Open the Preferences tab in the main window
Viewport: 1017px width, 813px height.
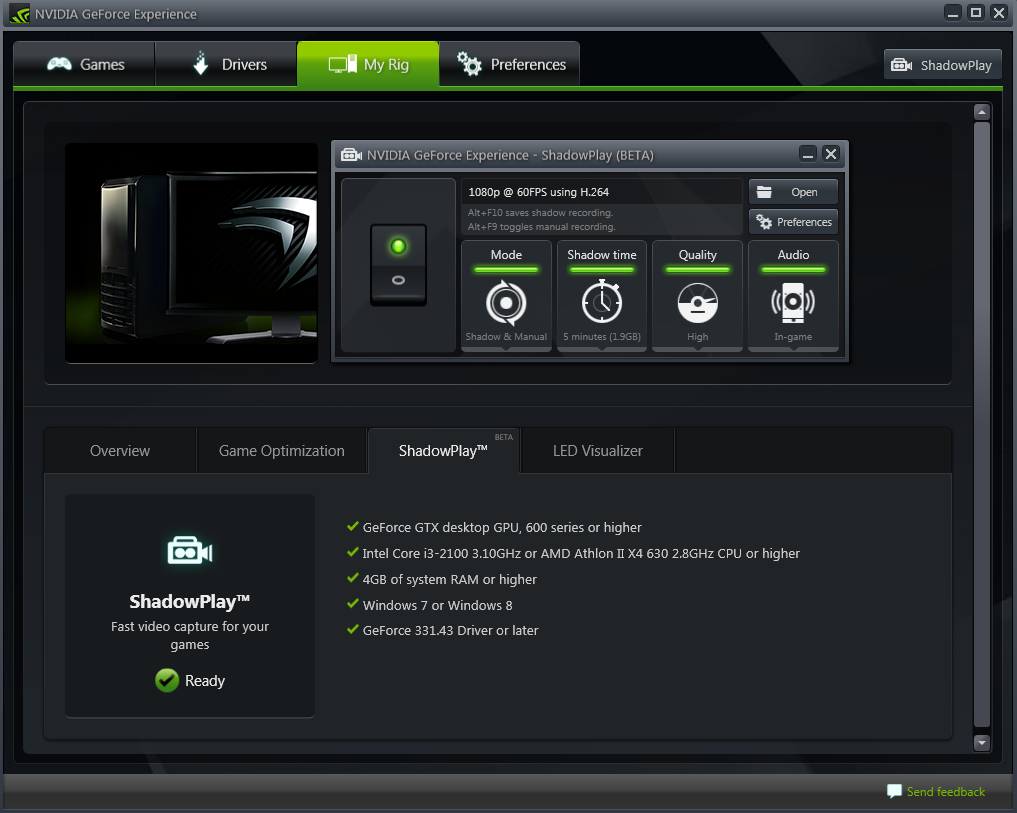pos(510,64)
